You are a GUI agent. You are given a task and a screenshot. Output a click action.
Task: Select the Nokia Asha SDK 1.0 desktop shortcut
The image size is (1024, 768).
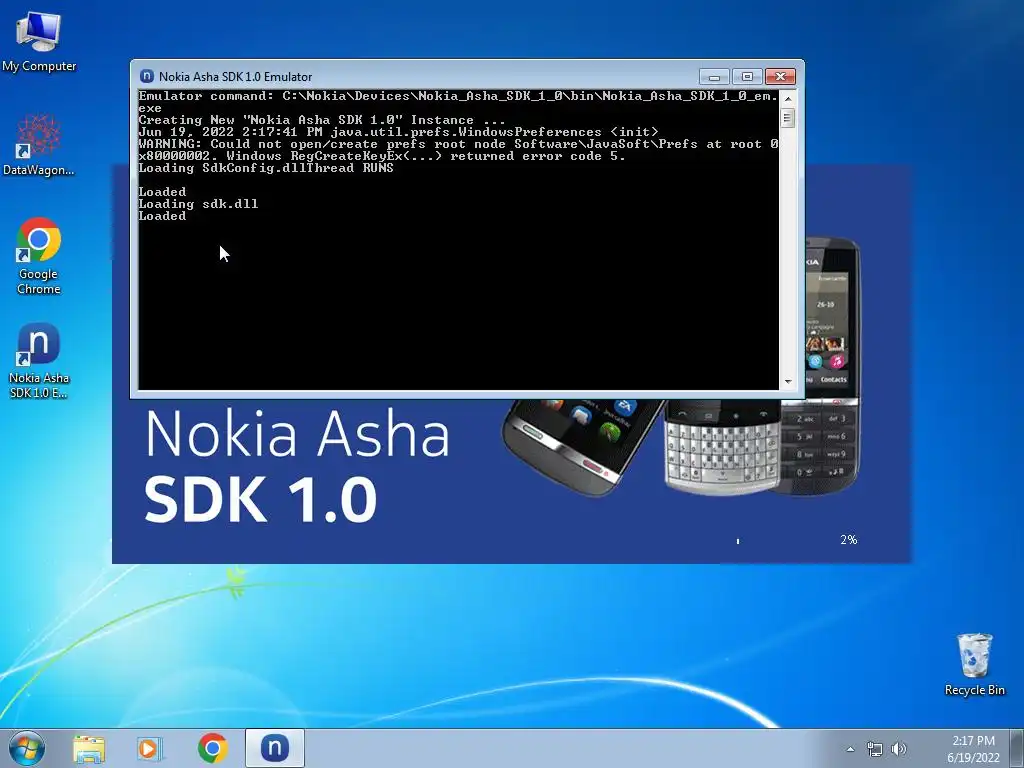[39, 360]
